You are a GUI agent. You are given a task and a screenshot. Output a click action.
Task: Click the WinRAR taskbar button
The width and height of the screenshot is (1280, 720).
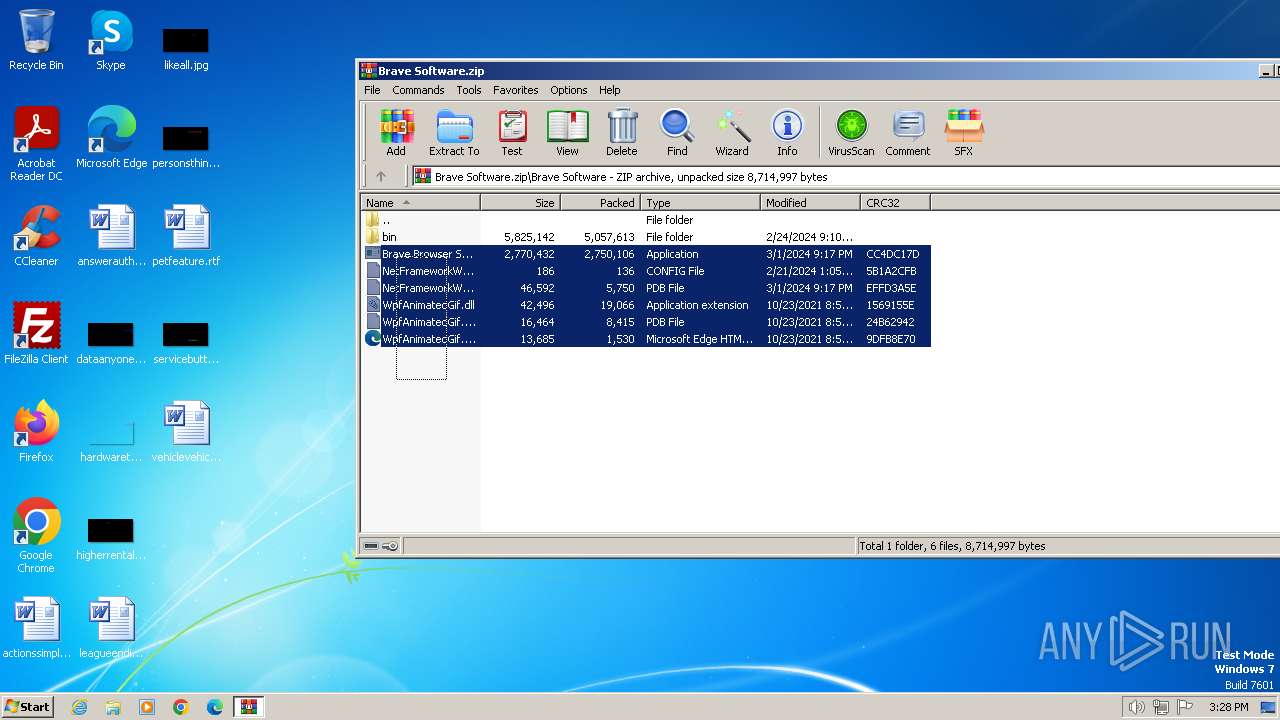click(x=249, y=707)
